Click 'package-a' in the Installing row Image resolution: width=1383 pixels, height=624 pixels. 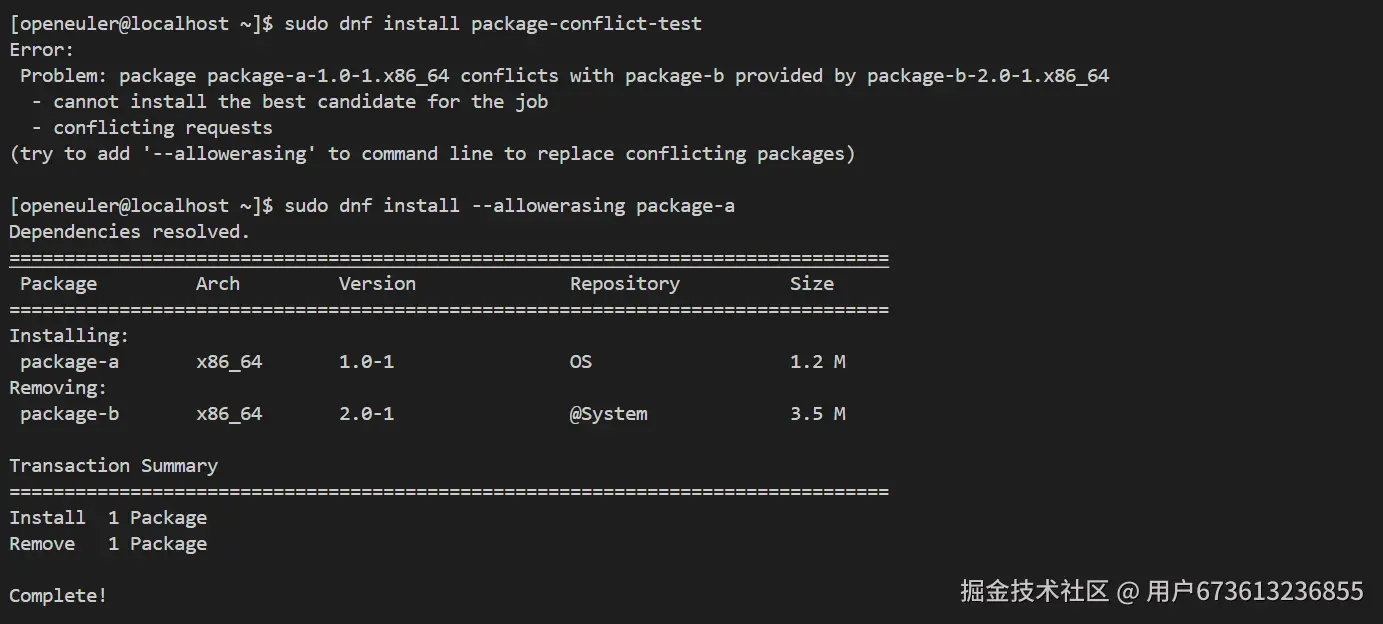(x=69, y=361)
